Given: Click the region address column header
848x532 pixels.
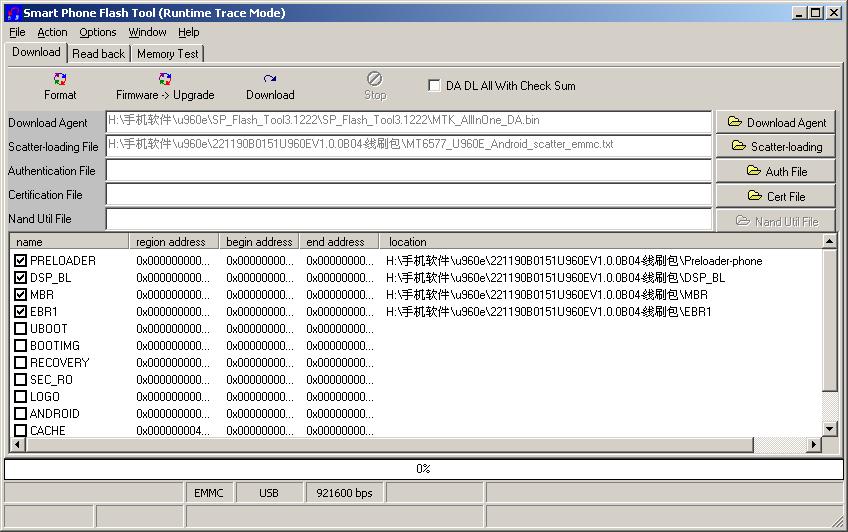Looking at the screenshot, I should click(x=174, y=242).
